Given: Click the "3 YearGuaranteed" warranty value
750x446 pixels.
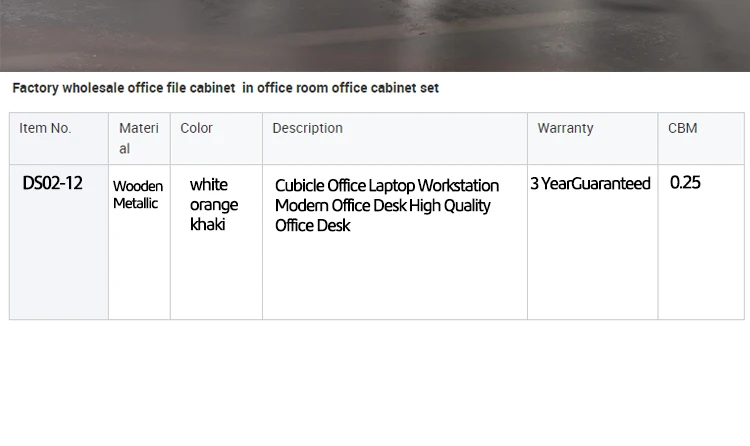Looking at the screenshot, I should pos(590,184).
